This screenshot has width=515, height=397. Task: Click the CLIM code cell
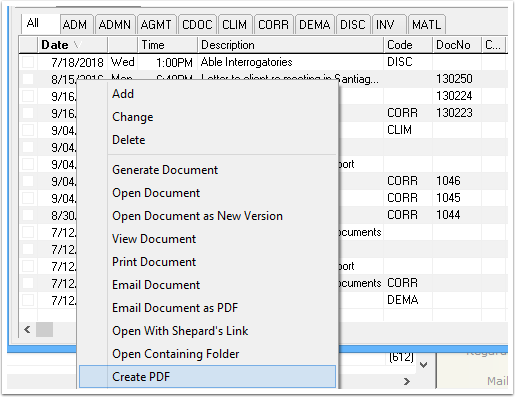point(408,130)
